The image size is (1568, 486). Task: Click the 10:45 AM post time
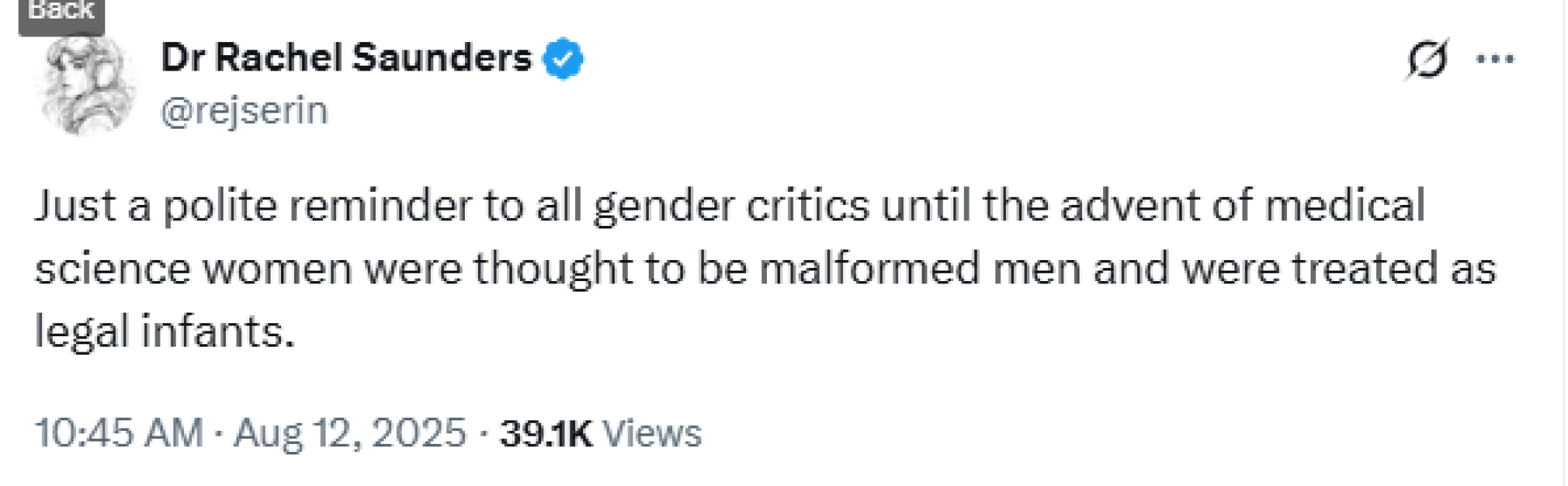point(118,433)
